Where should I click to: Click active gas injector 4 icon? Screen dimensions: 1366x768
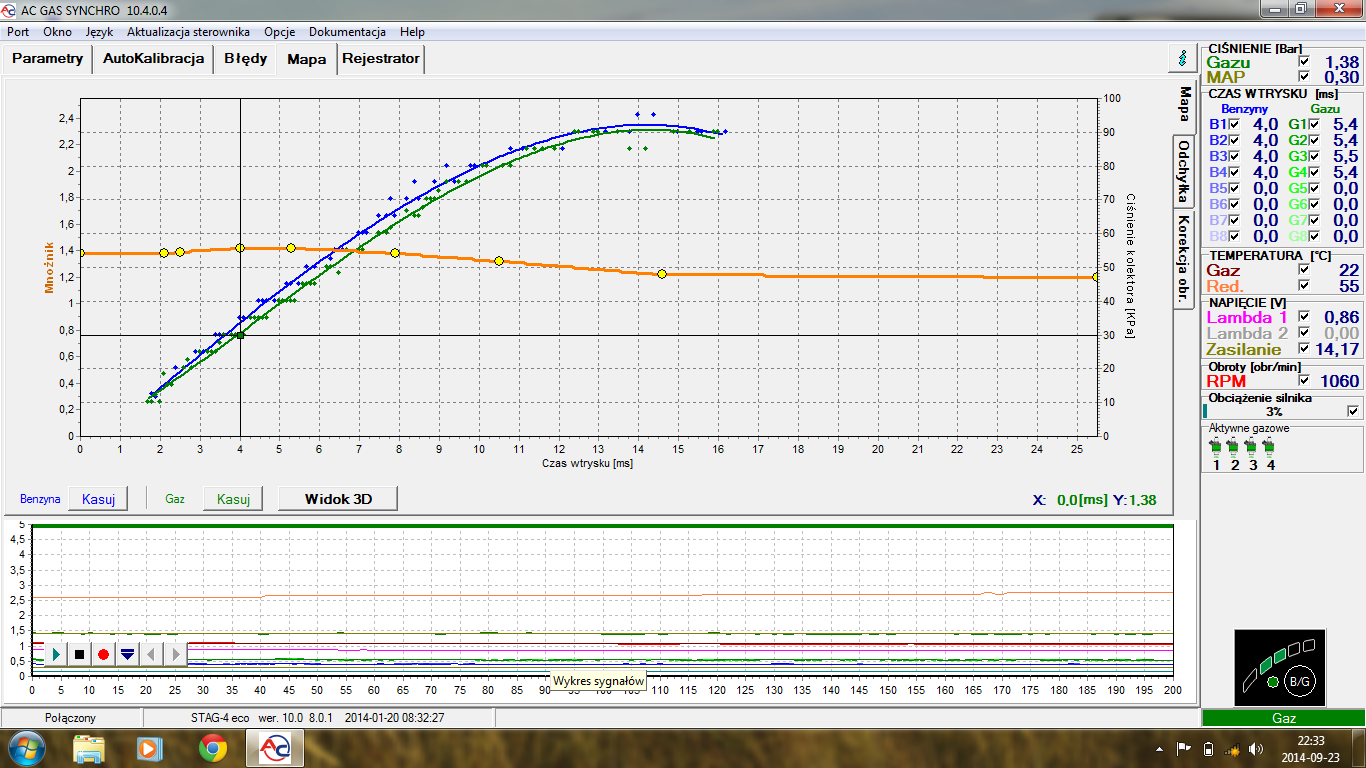point(1270,446)
